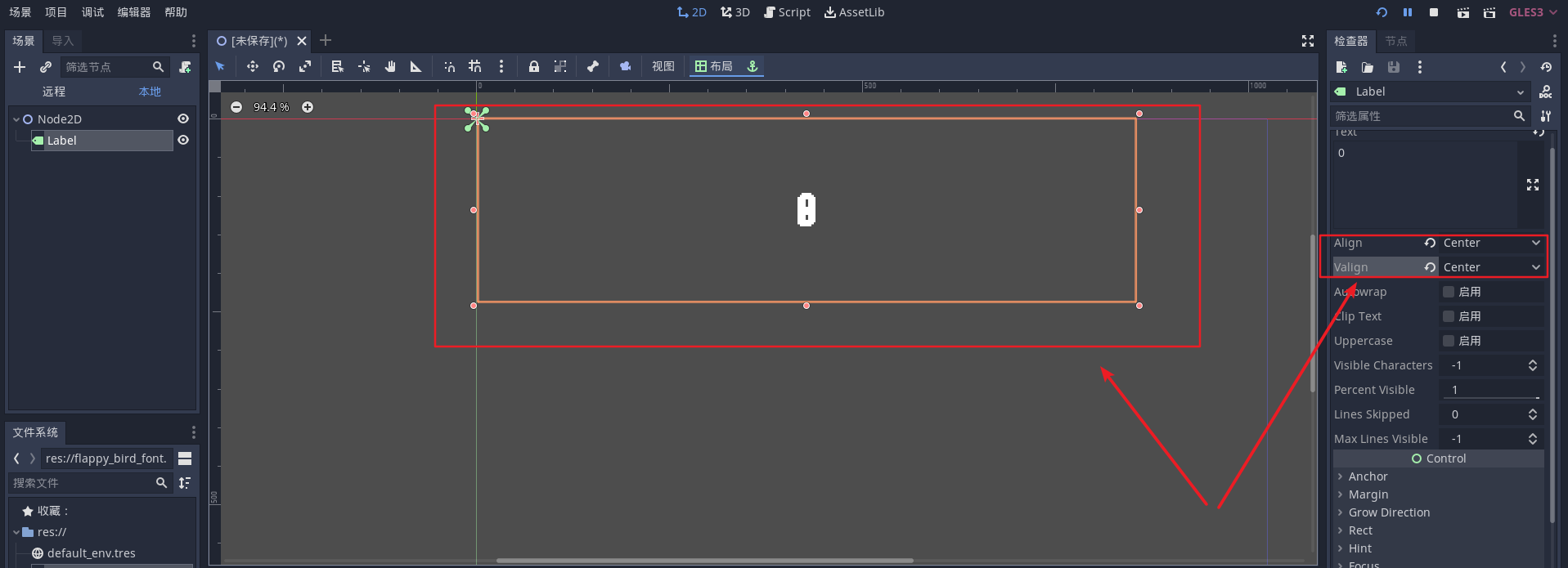Image resolution: width=1568 pixels, height=568 pixels.
Task: Switch to the 导入 import tab
Action: 62,41
